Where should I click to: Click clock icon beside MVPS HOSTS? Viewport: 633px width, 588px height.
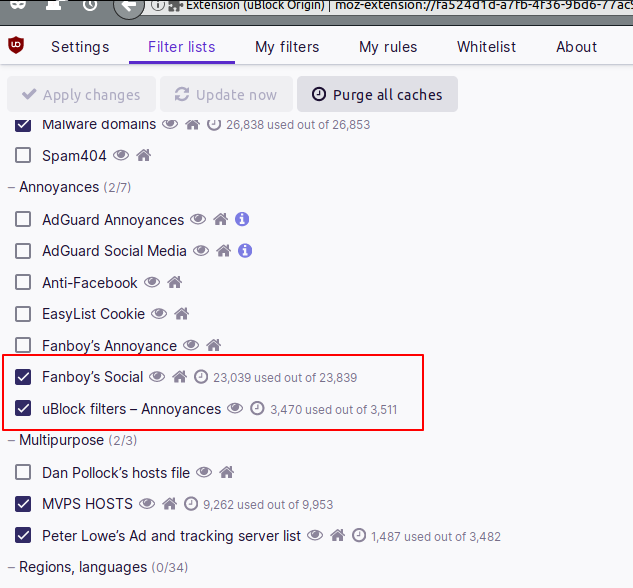tap(191, 504)
